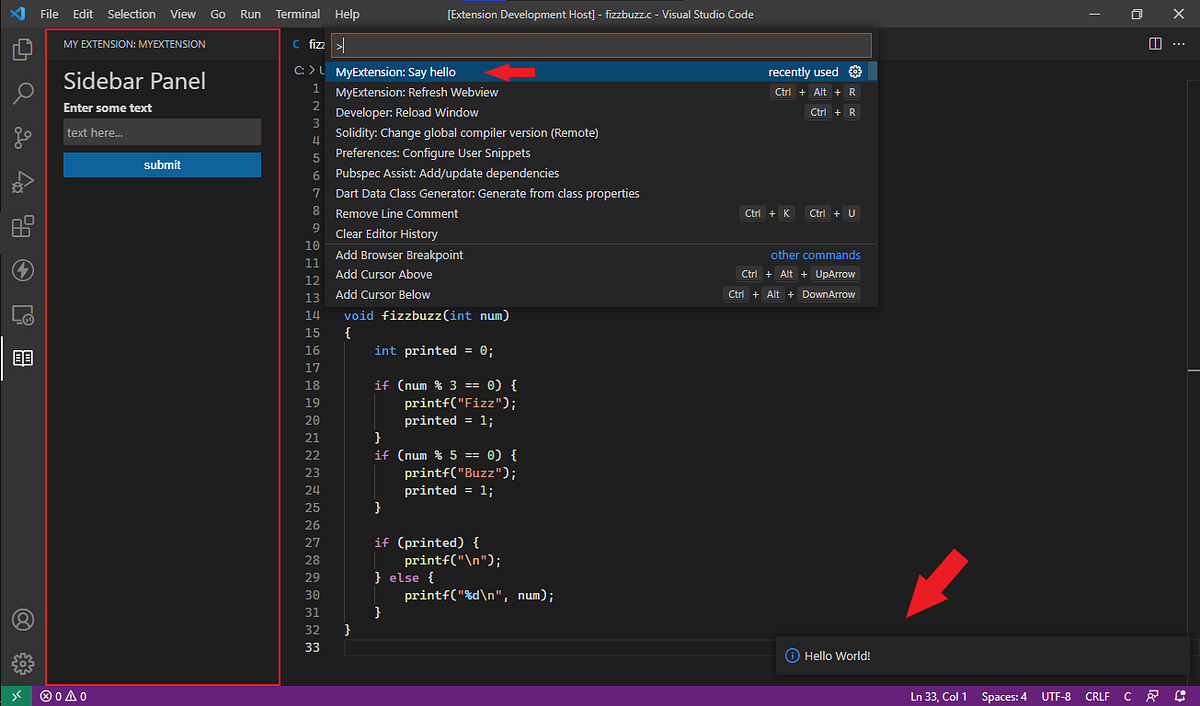Open Manage via the gear icon
The image size is (1200, 706).
pyautogui.click(x=22, y=663)
